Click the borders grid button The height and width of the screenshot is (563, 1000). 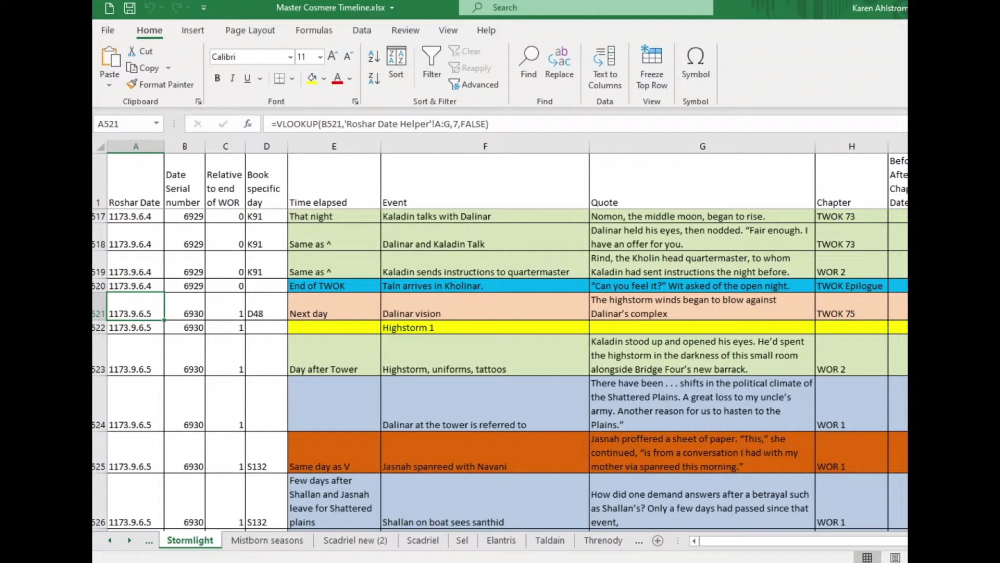[x=279, y=78]
